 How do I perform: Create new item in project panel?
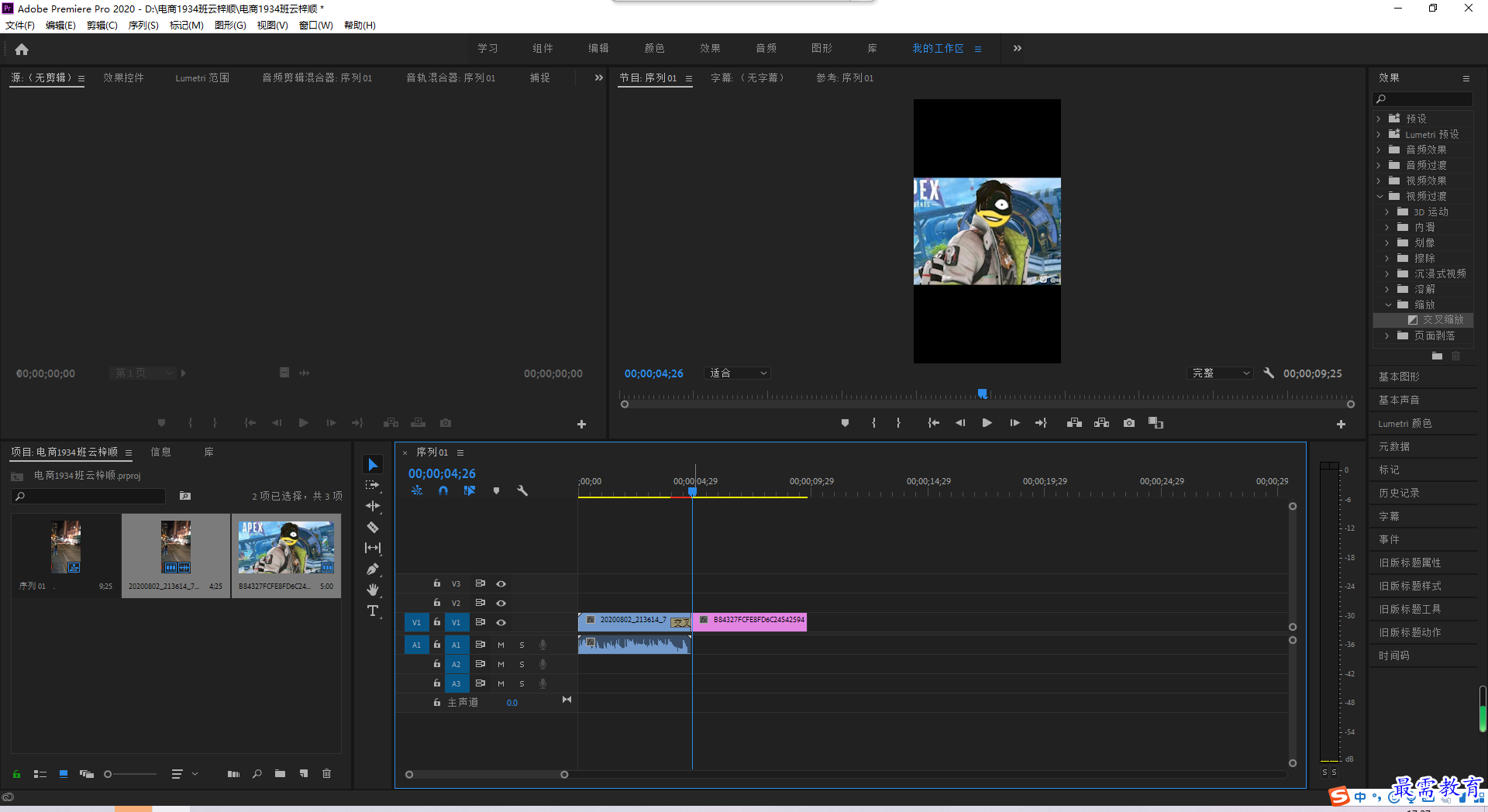tap(304, 773)
